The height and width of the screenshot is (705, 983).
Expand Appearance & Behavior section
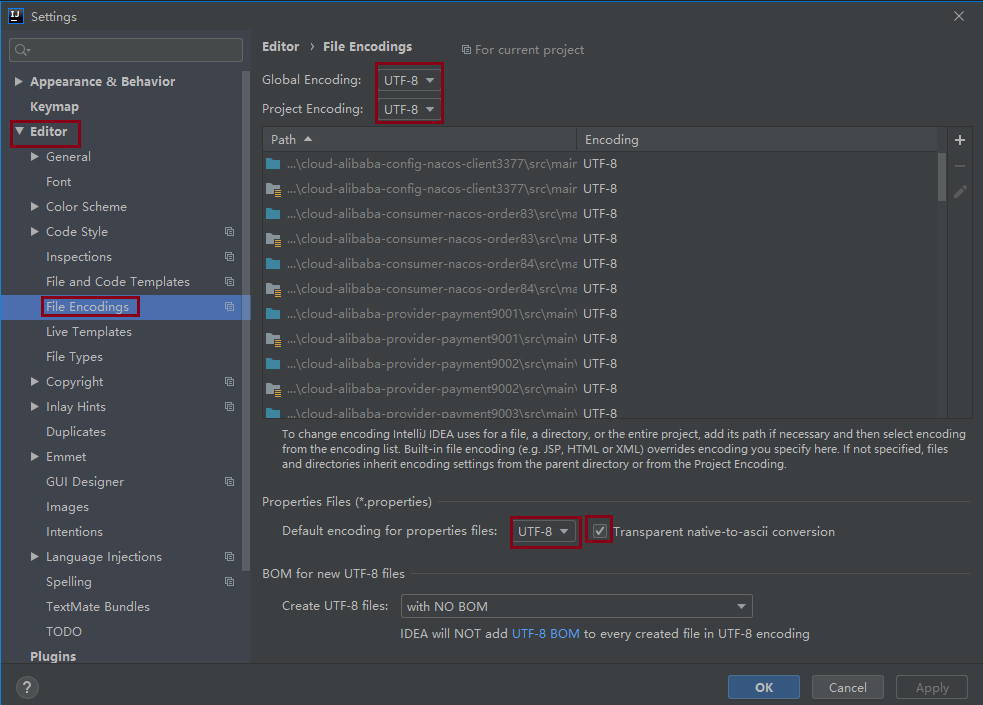point(19,81)
